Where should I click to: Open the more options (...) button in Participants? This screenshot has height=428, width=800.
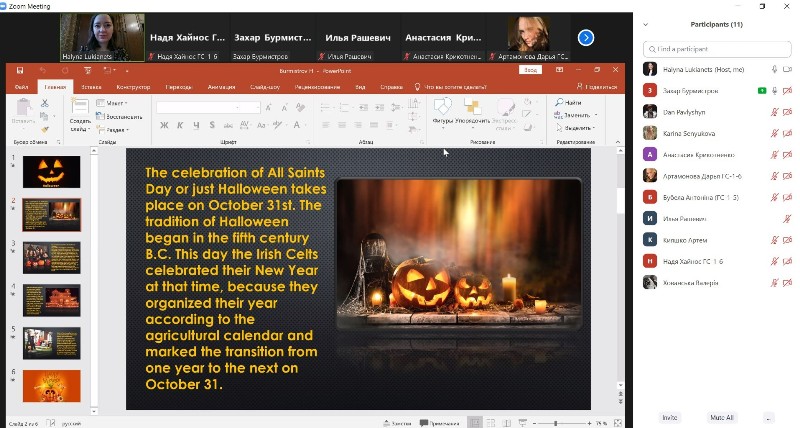pos(768,417)
